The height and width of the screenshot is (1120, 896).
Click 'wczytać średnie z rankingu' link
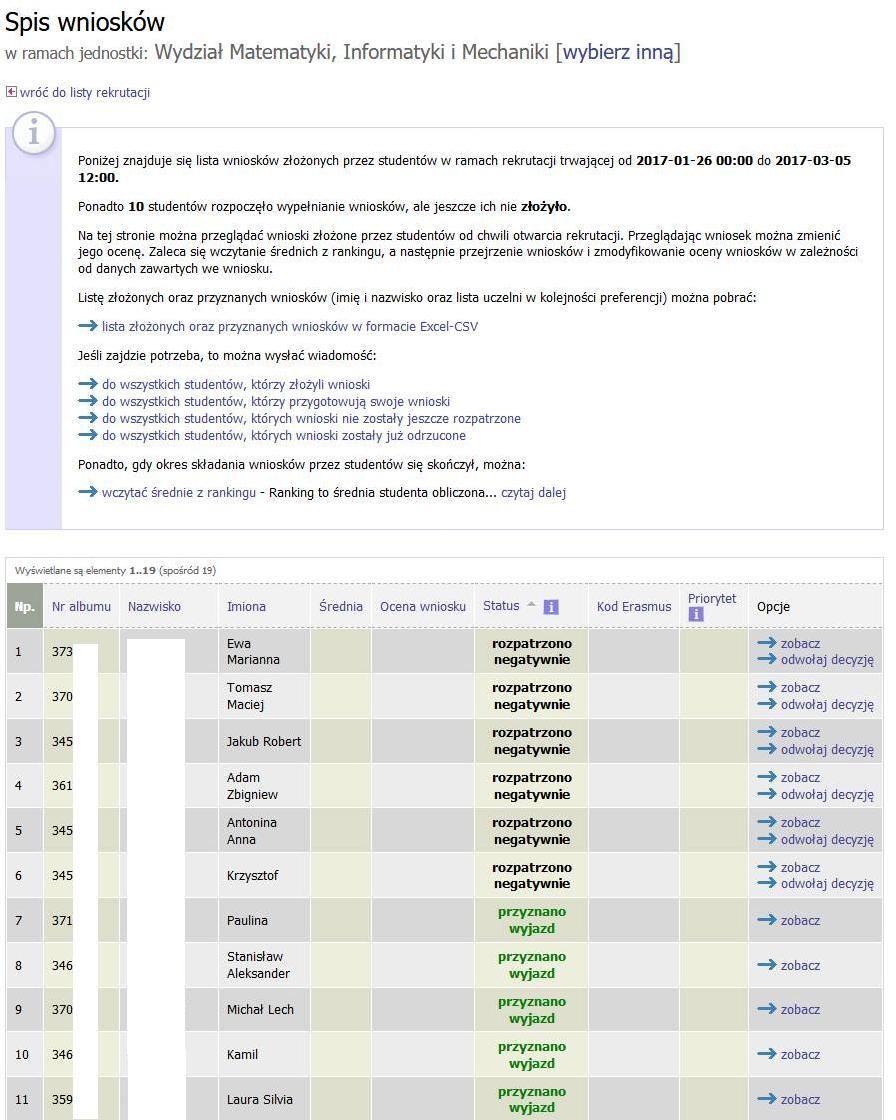point(179,492)
